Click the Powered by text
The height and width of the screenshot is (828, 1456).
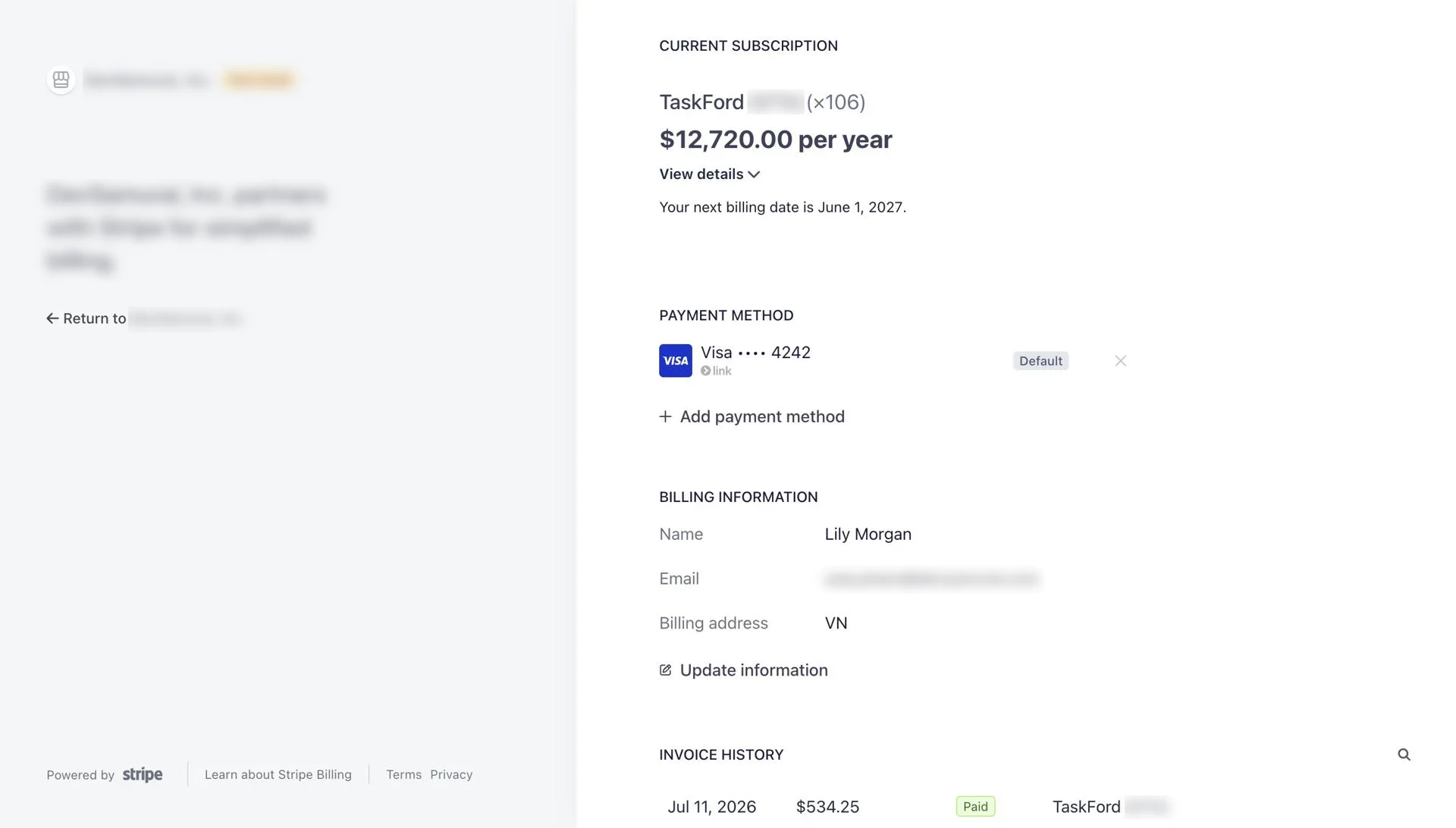pos(80,775)
